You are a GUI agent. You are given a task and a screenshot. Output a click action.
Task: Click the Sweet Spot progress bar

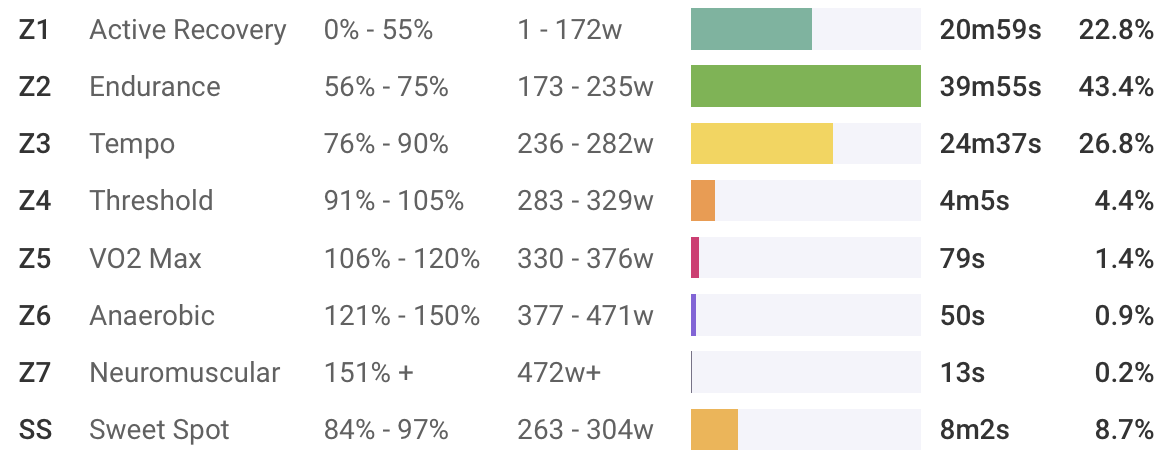(x=714, y=430)
